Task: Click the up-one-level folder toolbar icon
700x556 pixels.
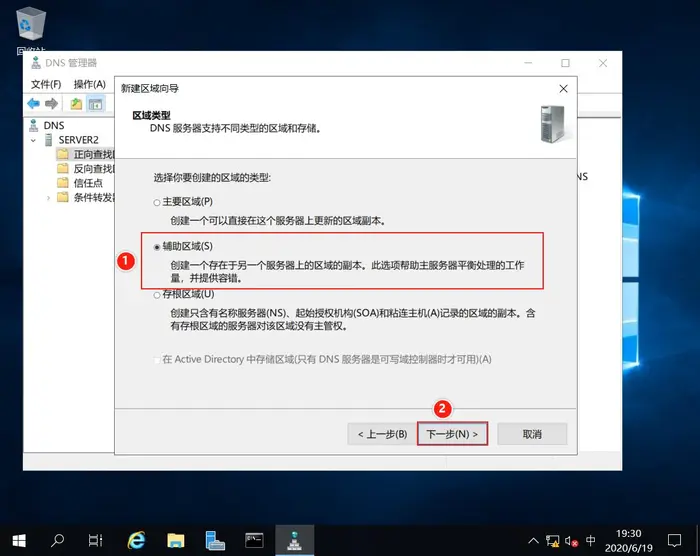Action: 76,104
